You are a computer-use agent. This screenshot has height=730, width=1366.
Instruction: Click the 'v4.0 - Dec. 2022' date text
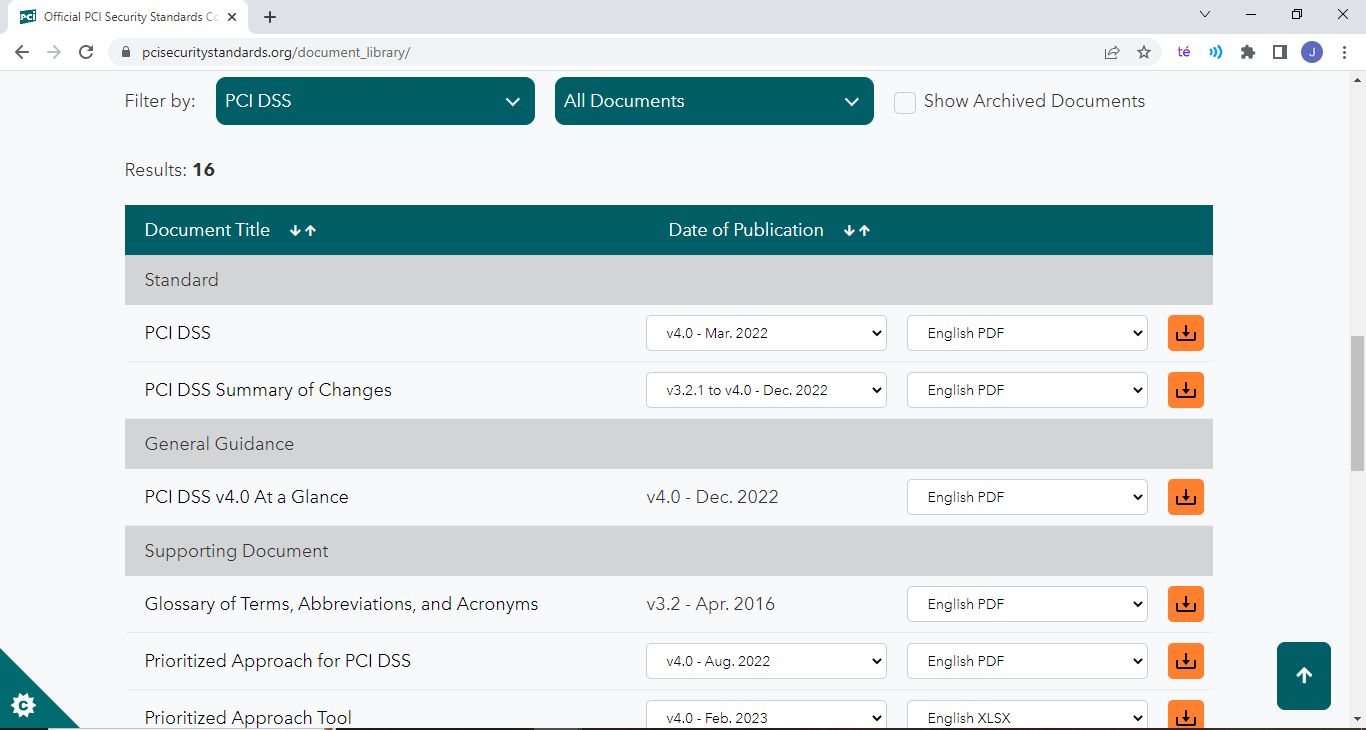point(713,497)
